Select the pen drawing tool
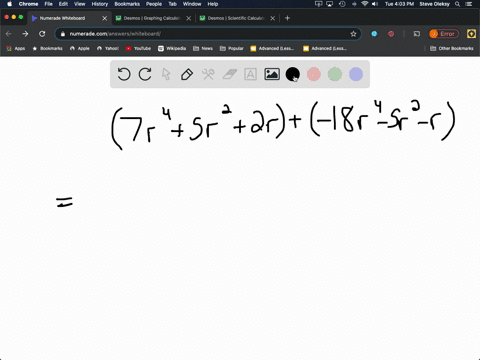 click(x=187, y=74)
